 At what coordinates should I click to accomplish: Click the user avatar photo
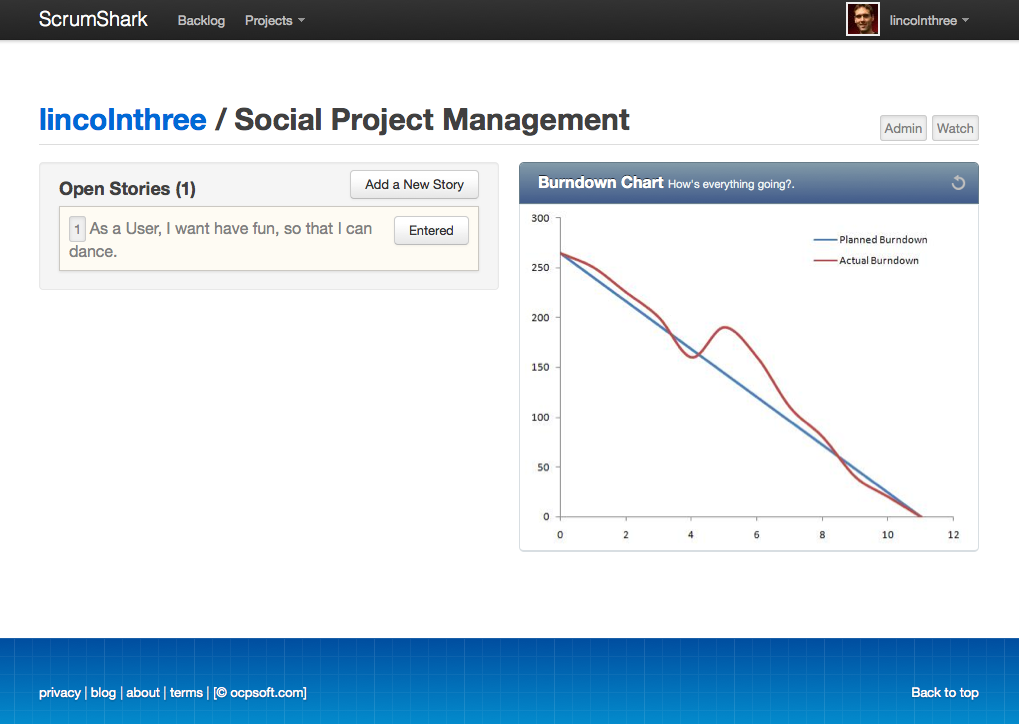point(862,19)
